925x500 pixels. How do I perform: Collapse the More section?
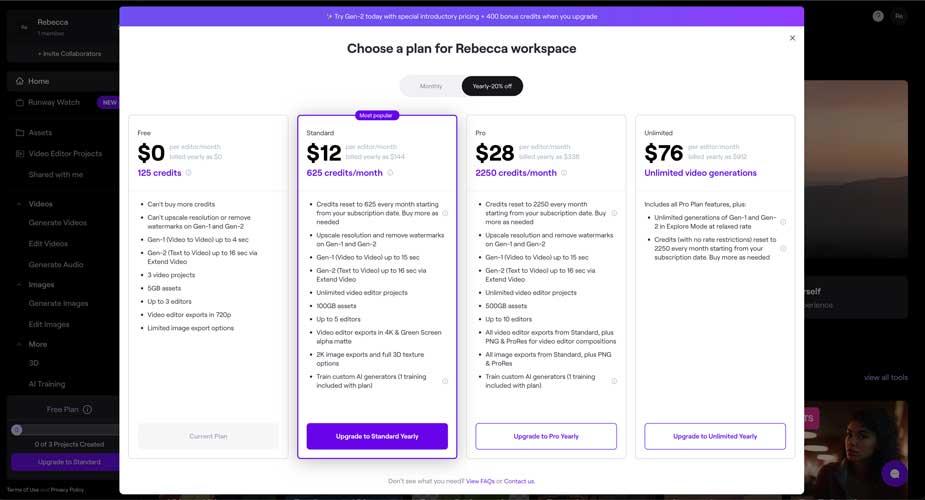coord(19,344)
